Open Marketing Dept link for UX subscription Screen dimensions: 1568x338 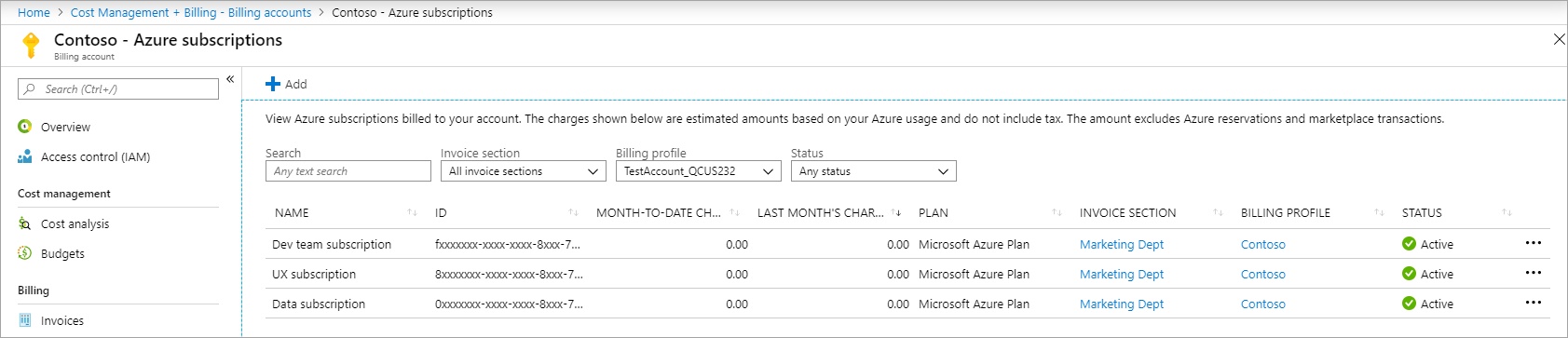1122,274
